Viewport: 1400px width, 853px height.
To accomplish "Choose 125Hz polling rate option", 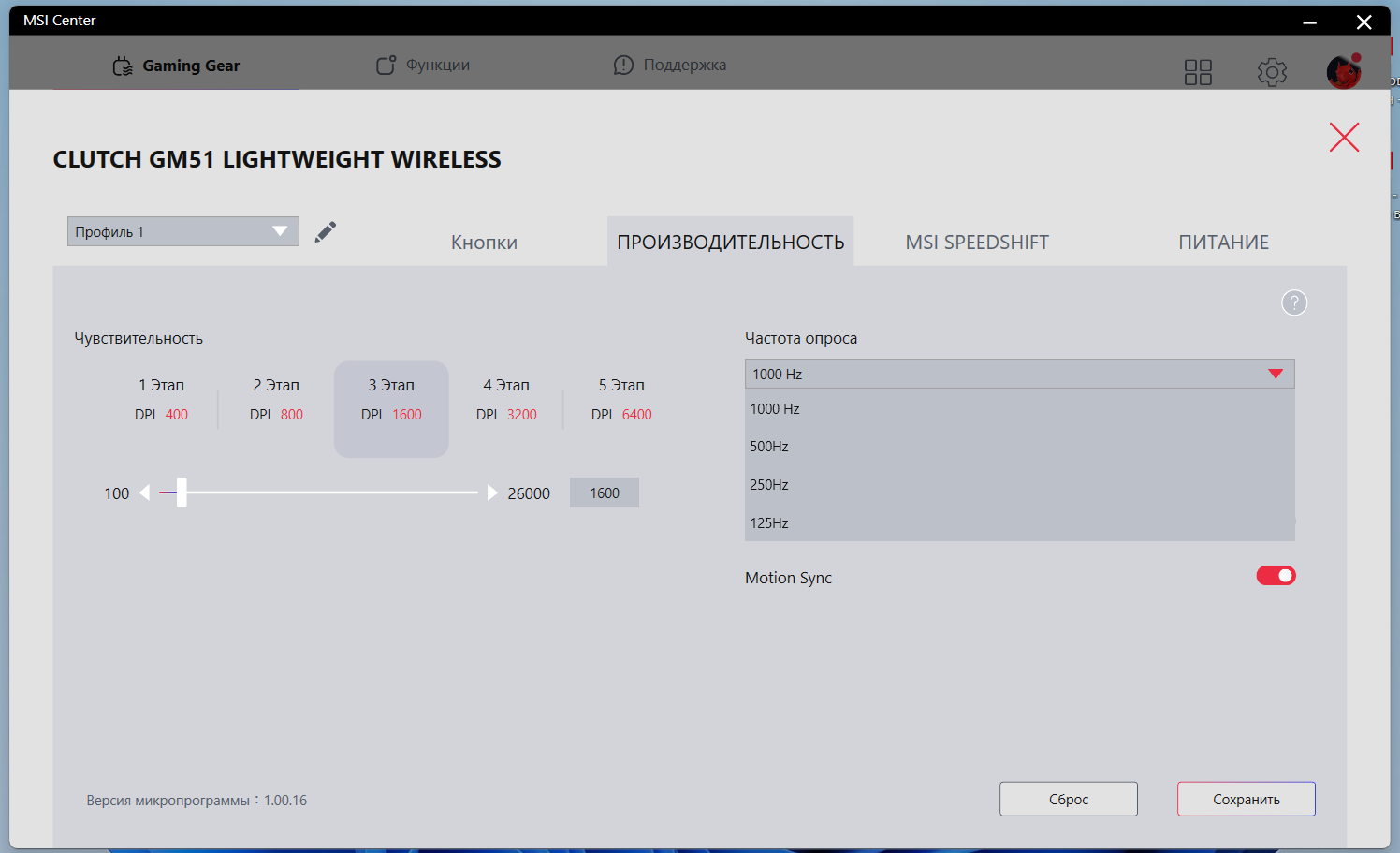I will point(1020,522).
